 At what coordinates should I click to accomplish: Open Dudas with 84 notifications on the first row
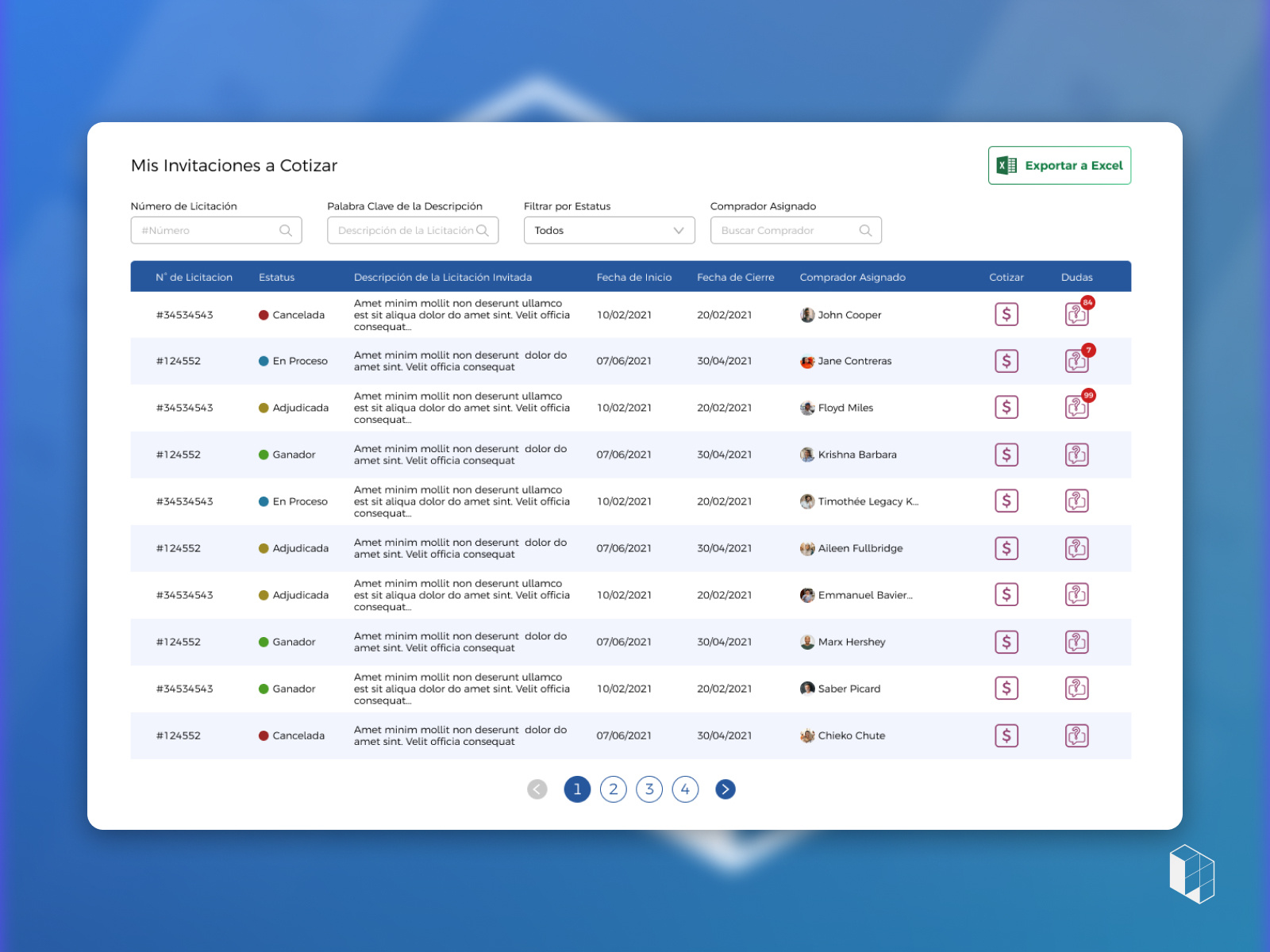click(x=1077, y=313)
